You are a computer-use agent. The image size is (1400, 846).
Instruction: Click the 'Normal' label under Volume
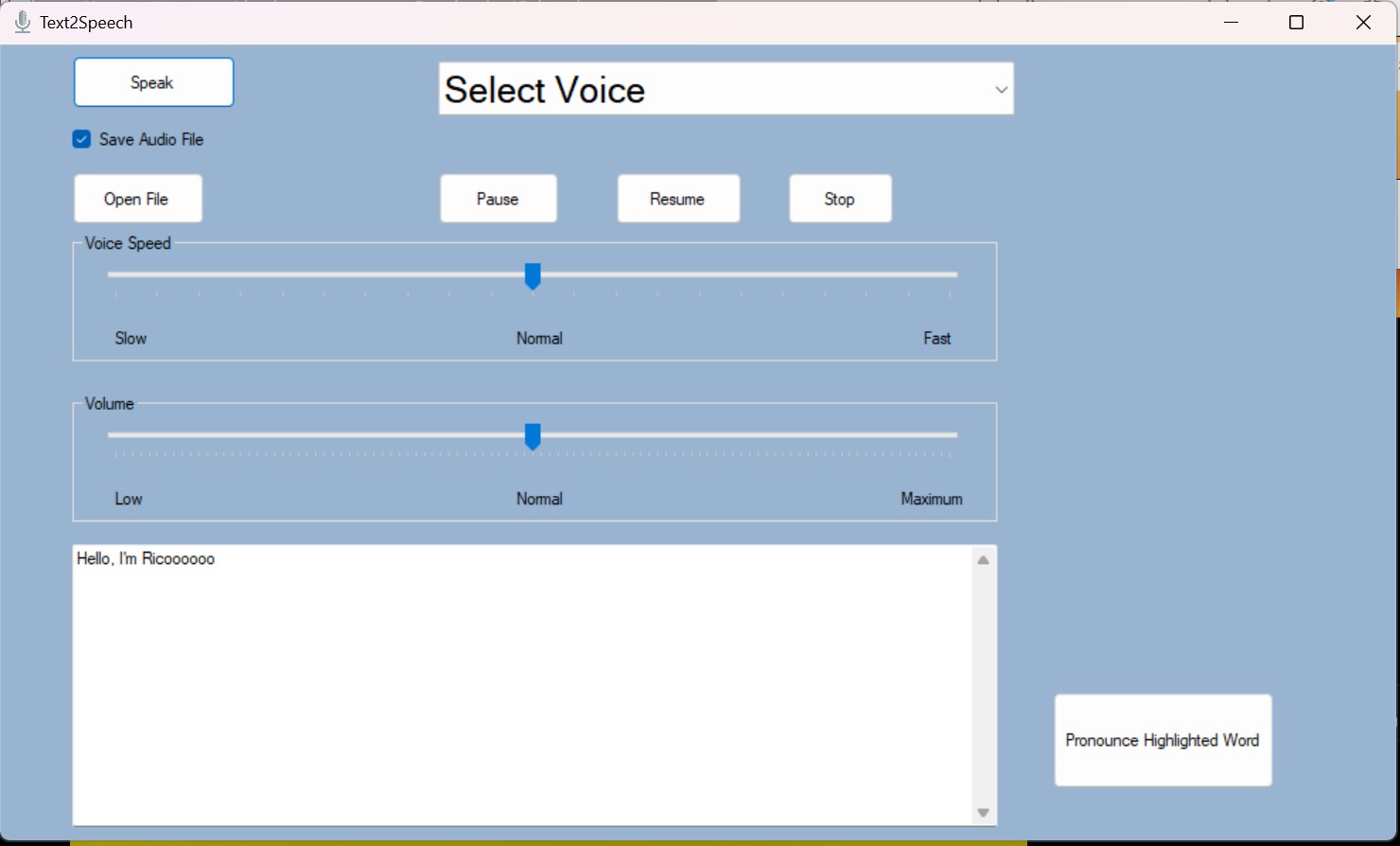(539, 499)
